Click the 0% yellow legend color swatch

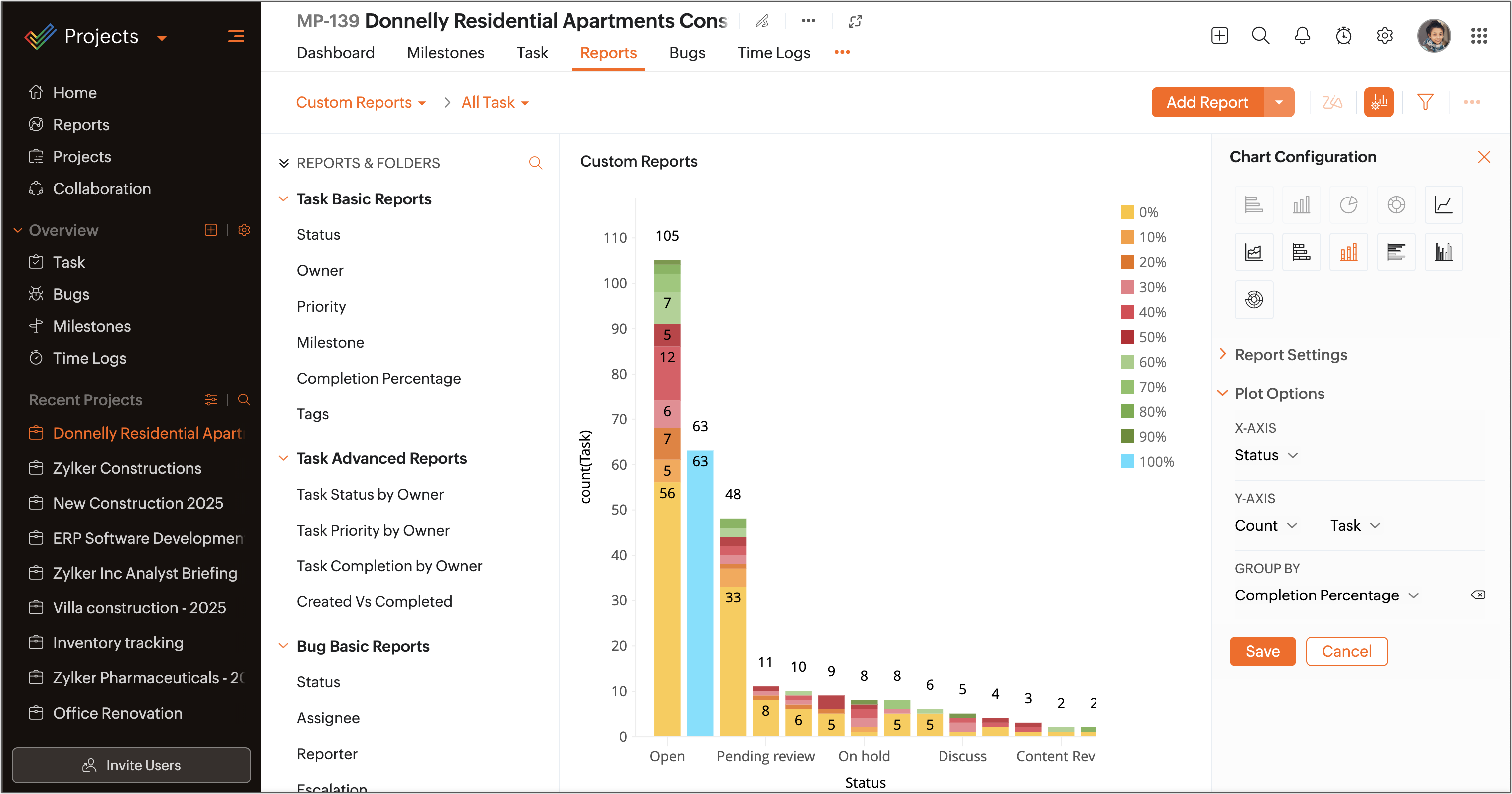click(1127, 212)
